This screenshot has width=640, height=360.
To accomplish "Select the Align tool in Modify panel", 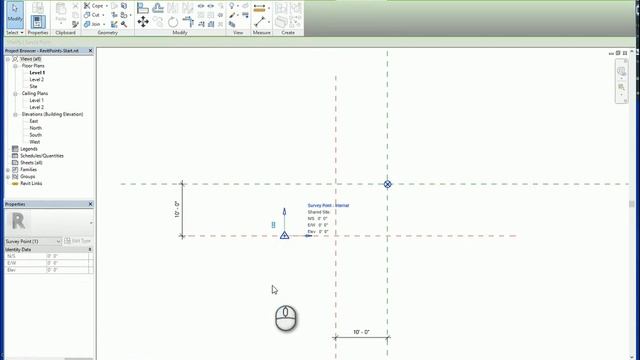I will click(x=143, y=8).
